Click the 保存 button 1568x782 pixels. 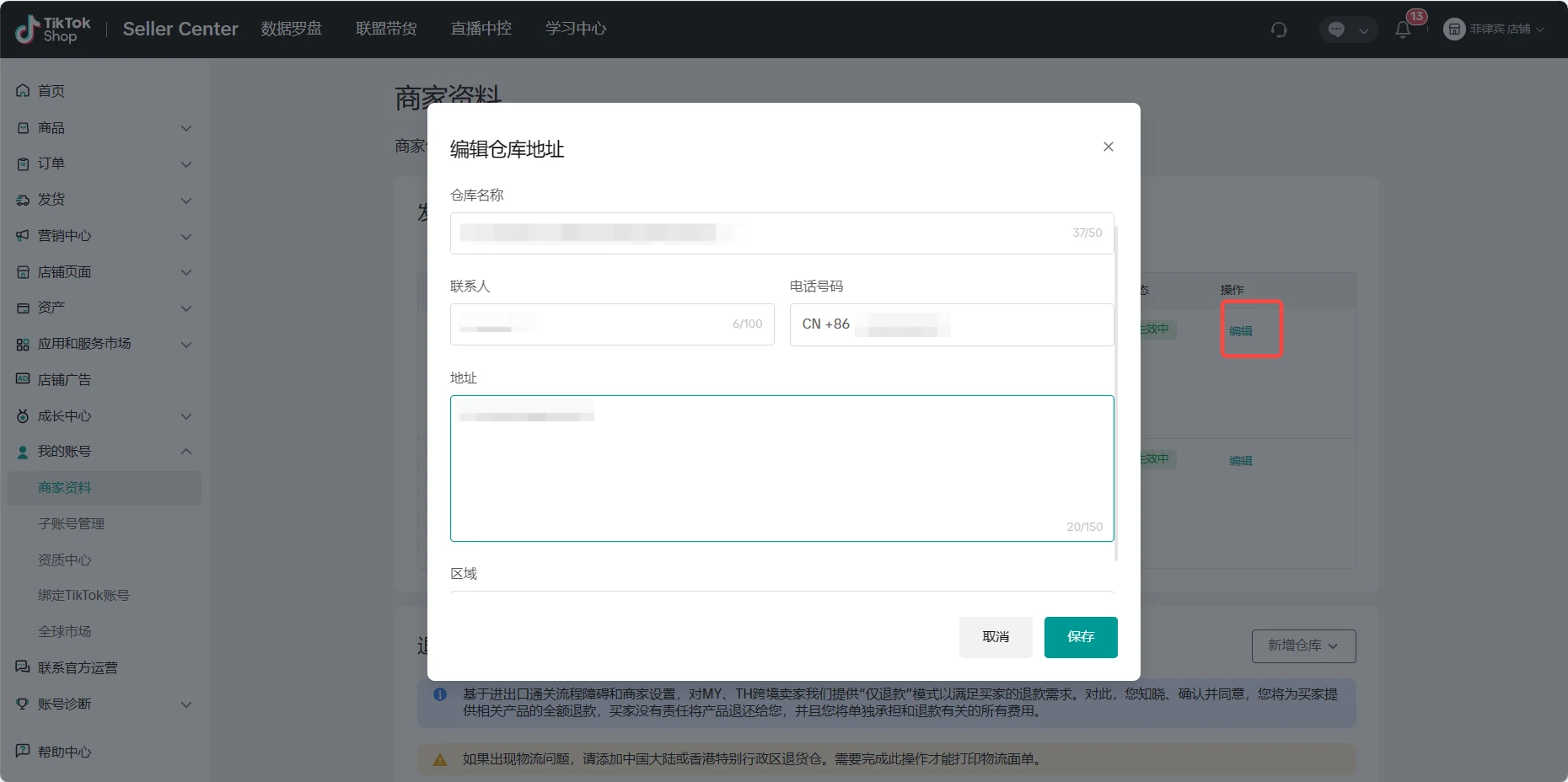[1080, 637]
